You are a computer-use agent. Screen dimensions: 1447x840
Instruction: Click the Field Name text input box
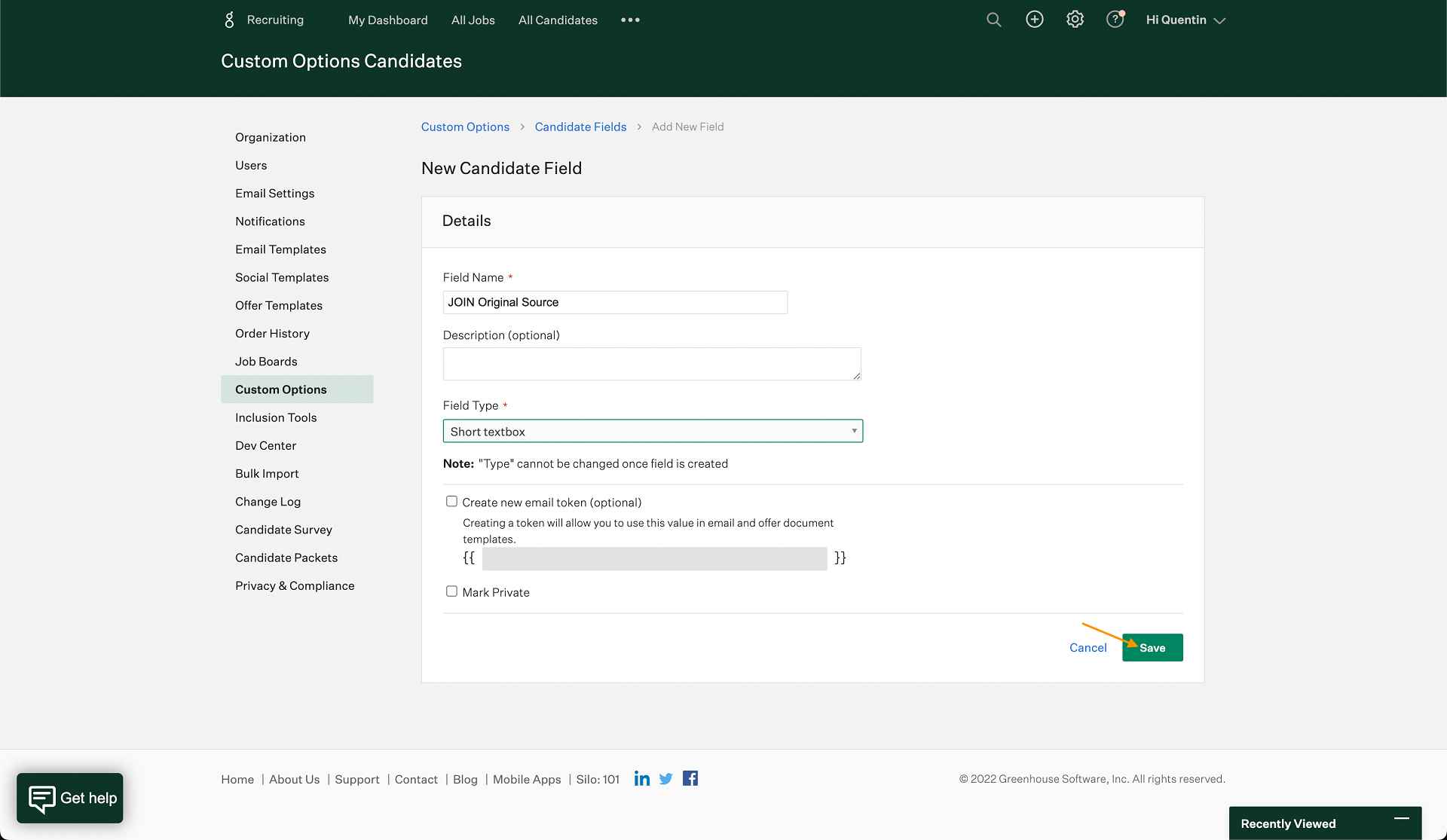coord(615,302)
